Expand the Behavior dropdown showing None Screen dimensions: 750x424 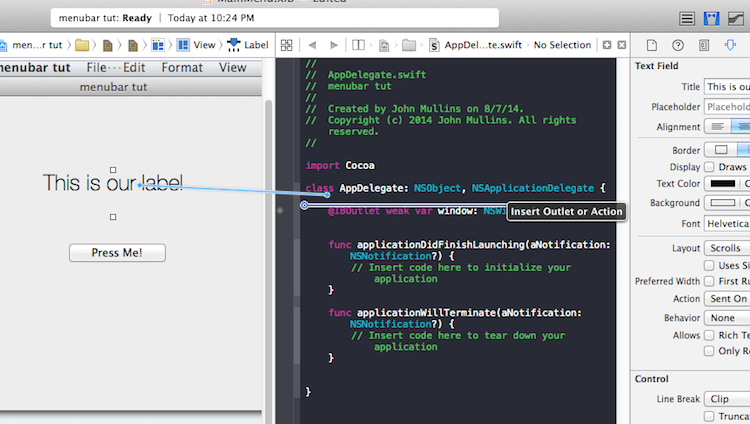[727, 317]
